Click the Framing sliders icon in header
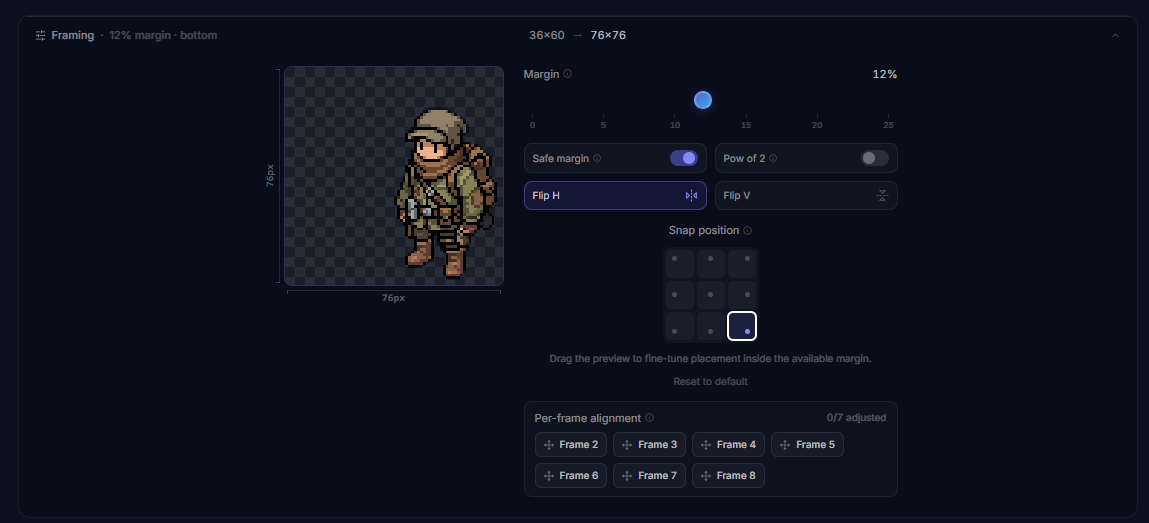The width and height of the screenshot is (1149, 523). (x=40, y=35)
